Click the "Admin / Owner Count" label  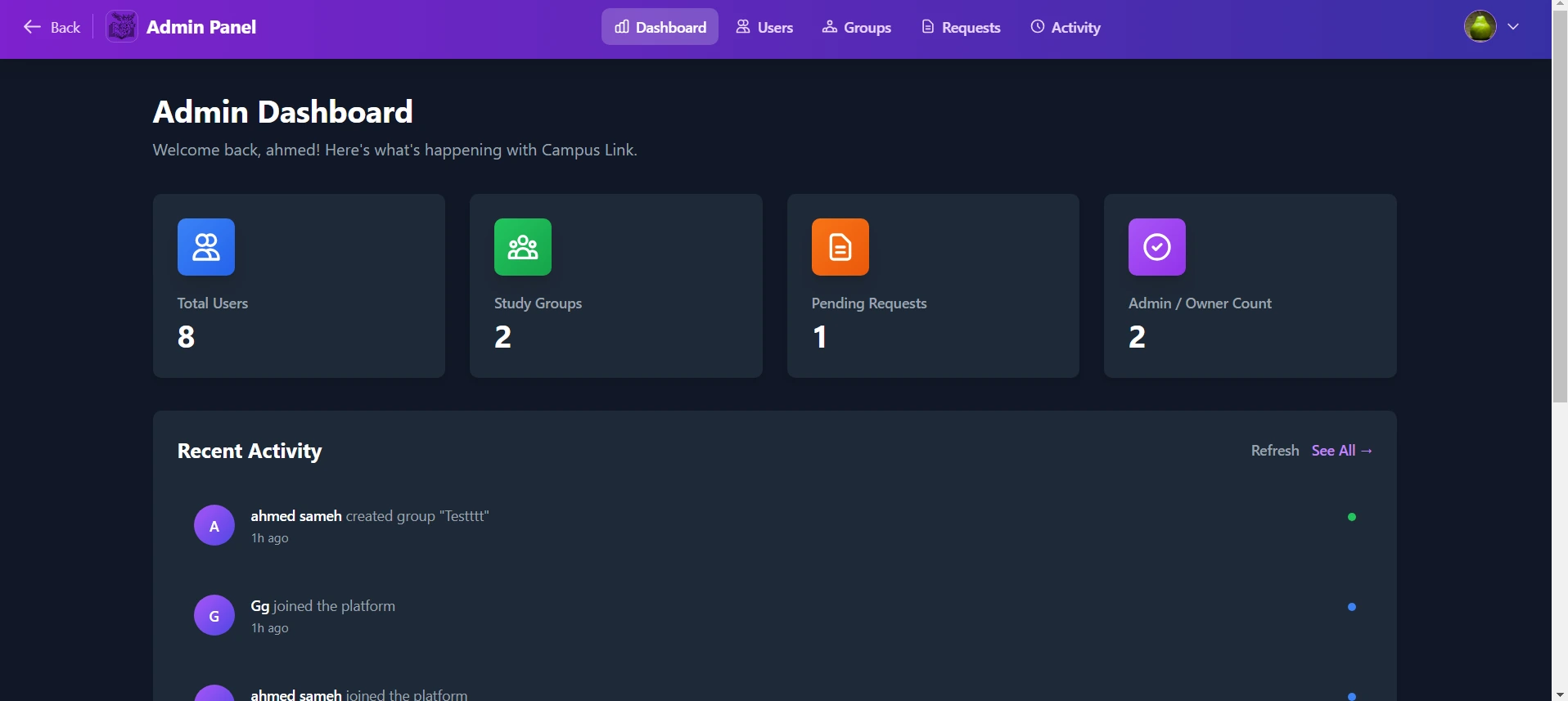(1201, 303)
